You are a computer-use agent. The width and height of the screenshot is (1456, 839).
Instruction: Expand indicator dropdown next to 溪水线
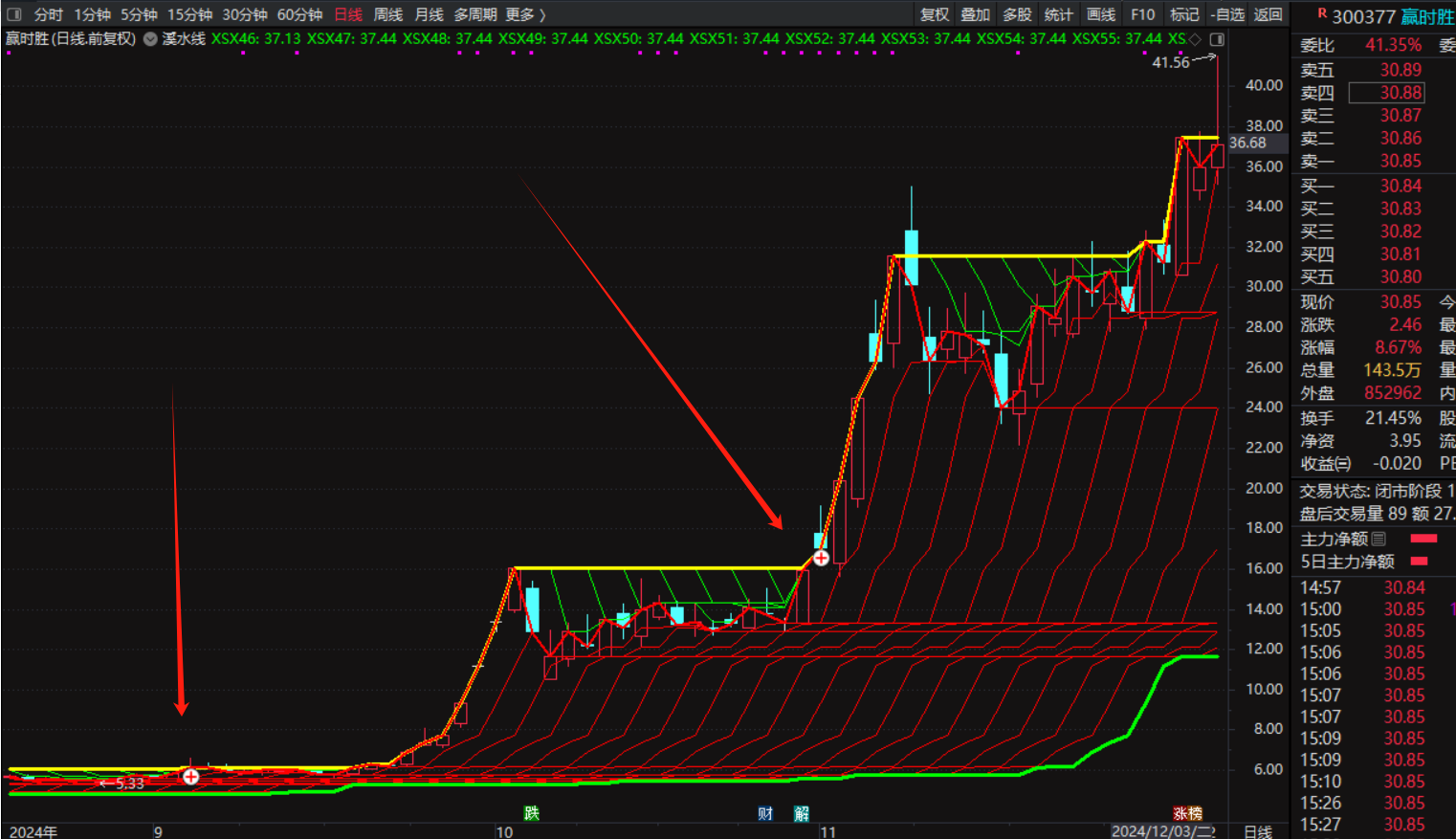150,39
